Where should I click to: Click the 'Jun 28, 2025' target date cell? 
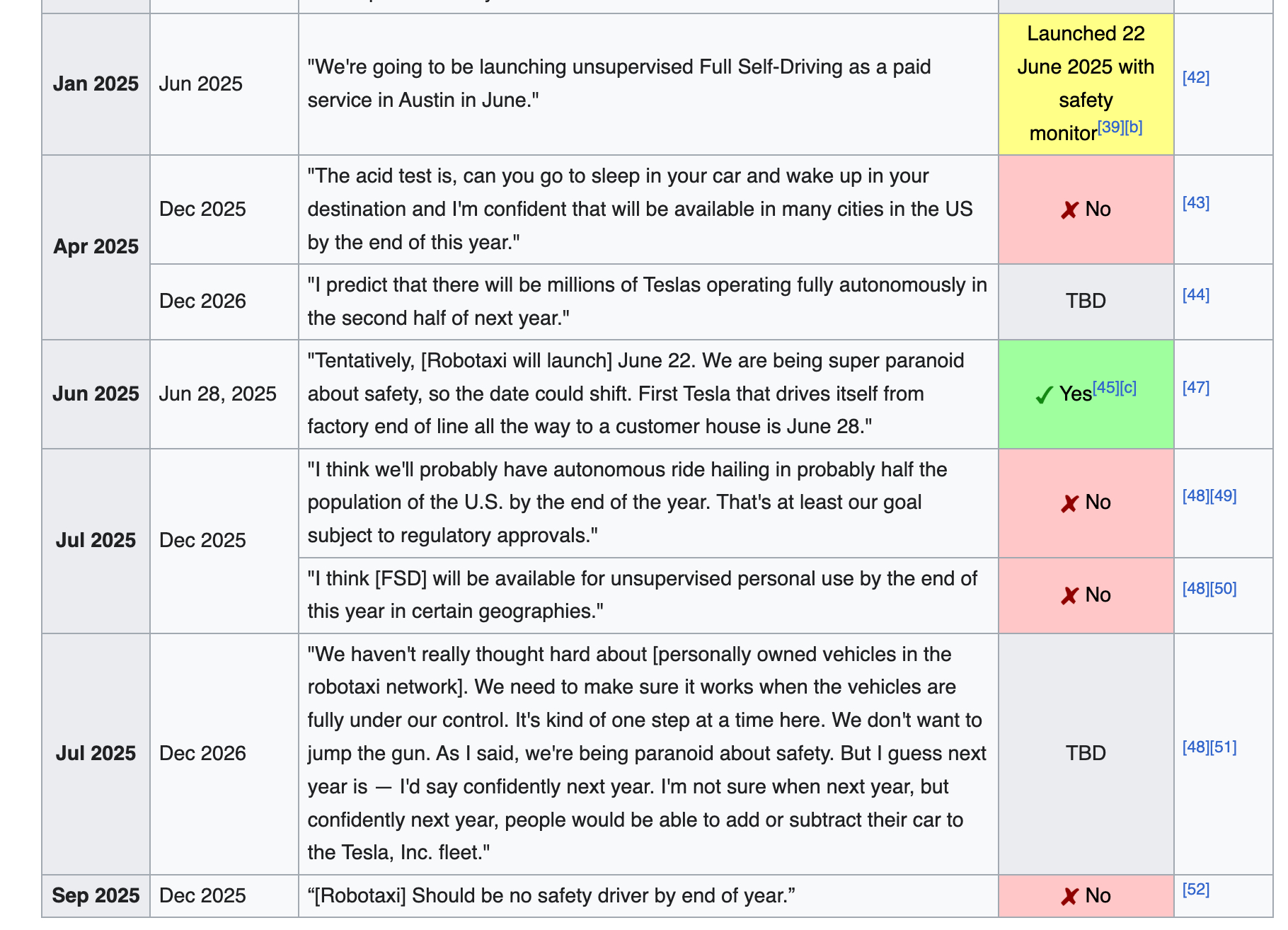(x=217, y=394)
